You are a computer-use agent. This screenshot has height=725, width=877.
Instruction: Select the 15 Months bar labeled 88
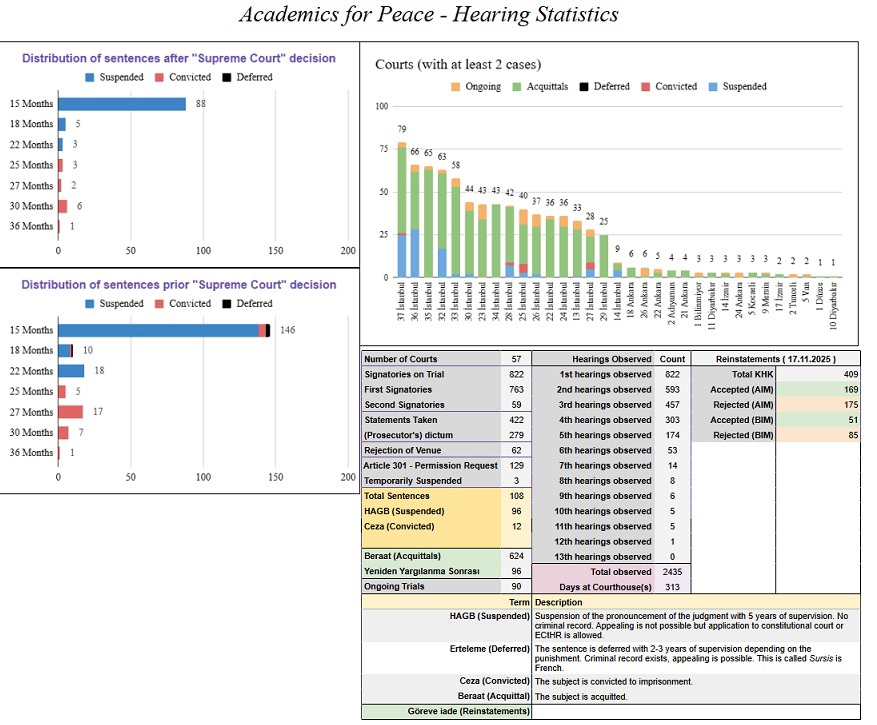pos(122,104)
